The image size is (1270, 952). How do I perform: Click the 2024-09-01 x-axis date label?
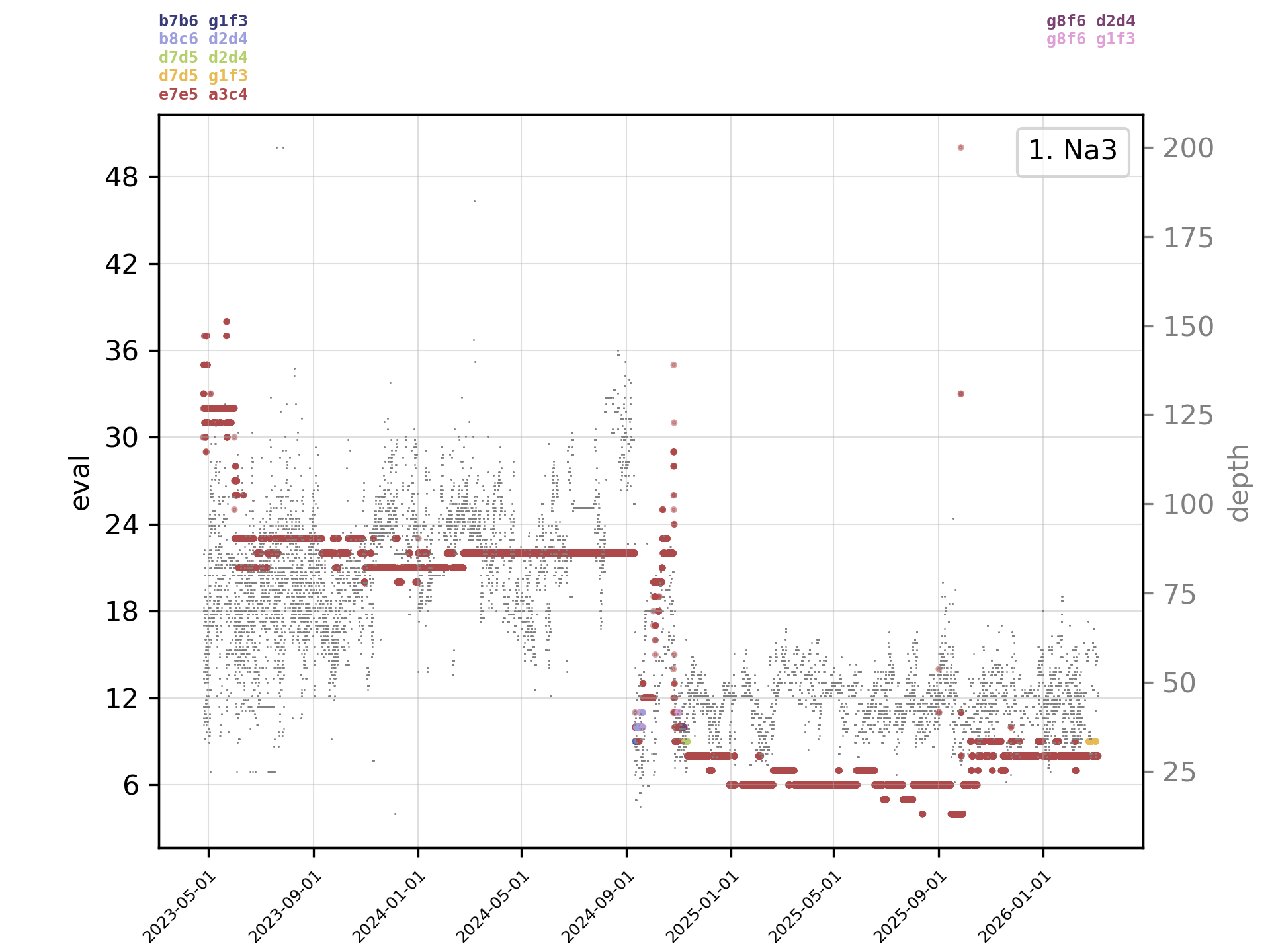597,907
